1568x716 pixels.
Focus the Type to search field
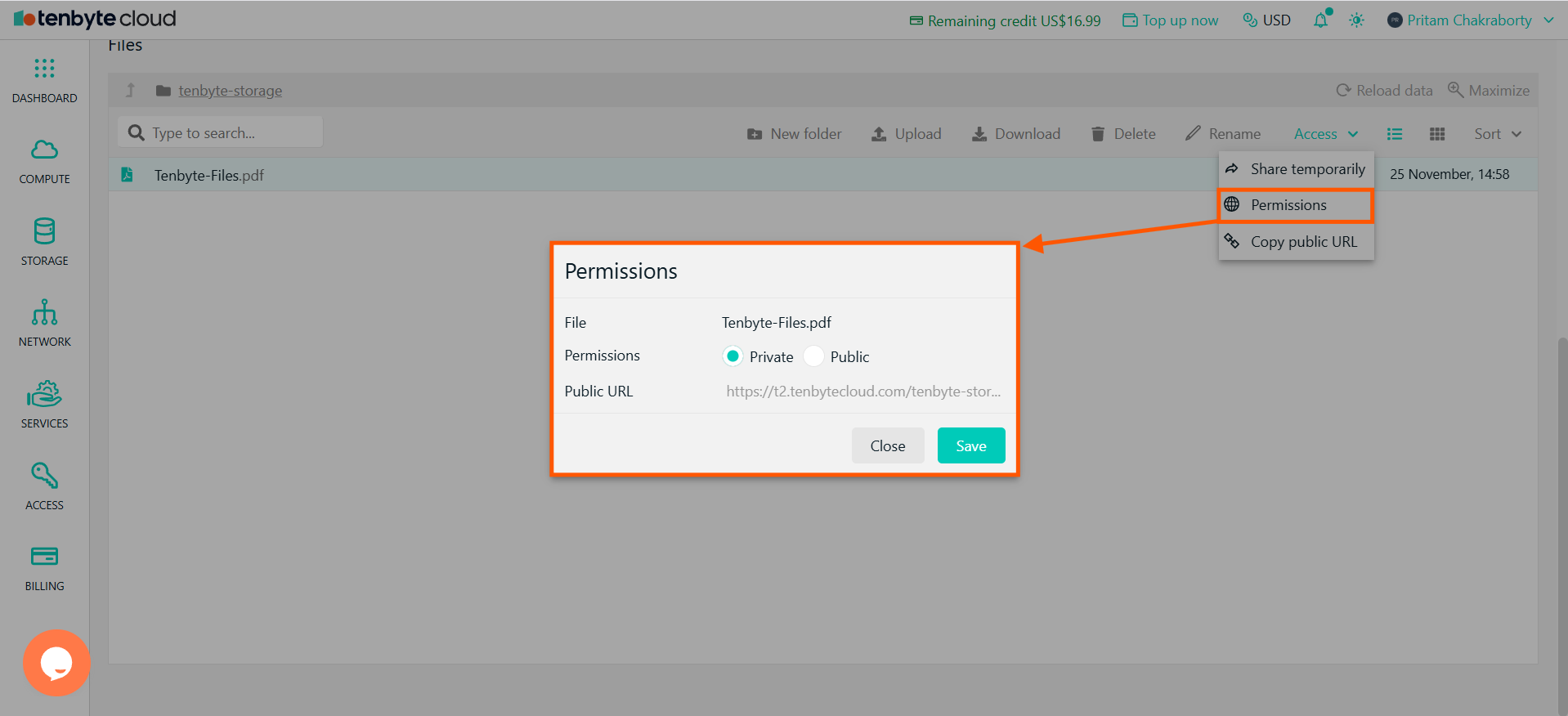pyautogui.click(x=221, y=132)
